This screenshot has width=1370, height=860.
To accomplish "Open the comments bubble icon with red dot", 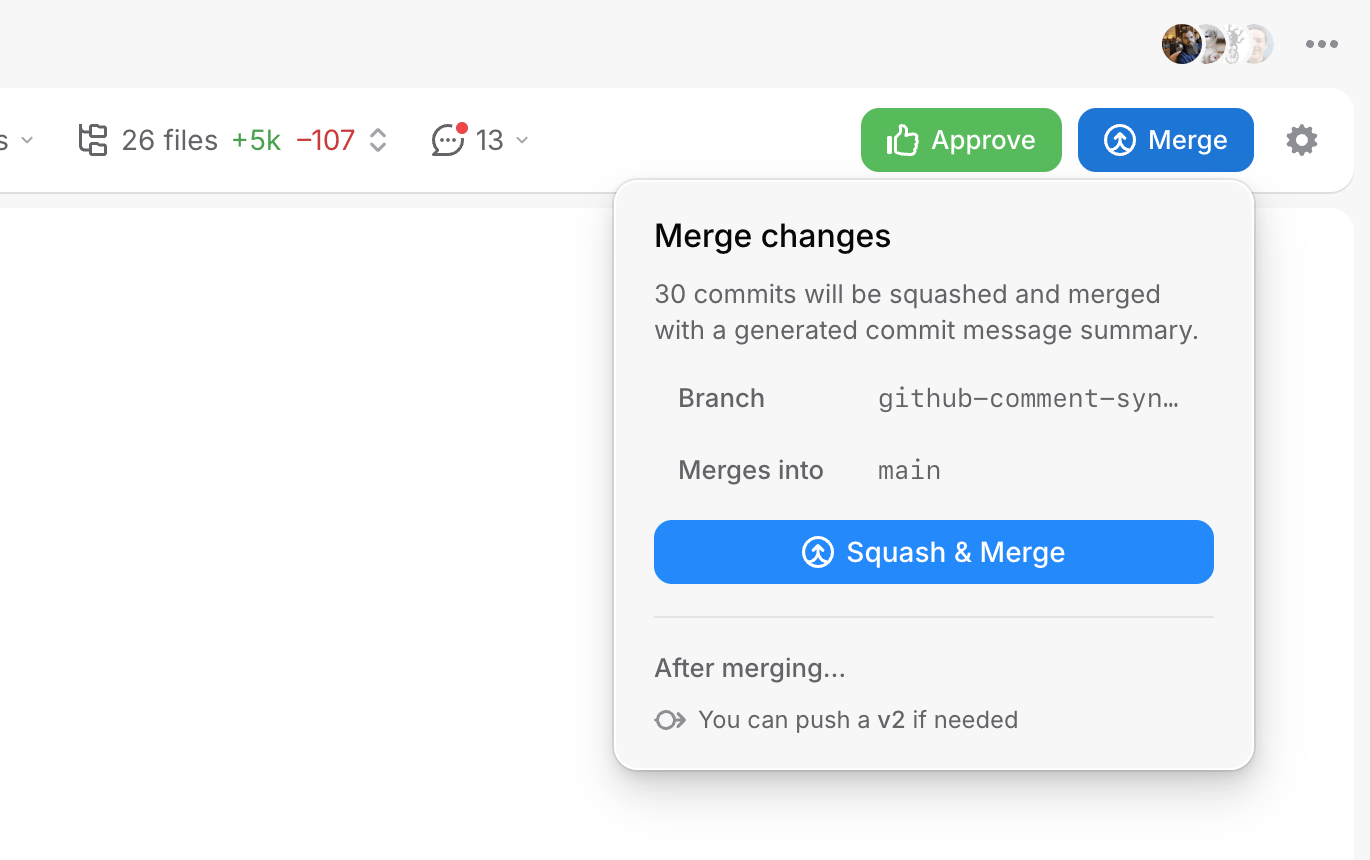I will (448, 140).
